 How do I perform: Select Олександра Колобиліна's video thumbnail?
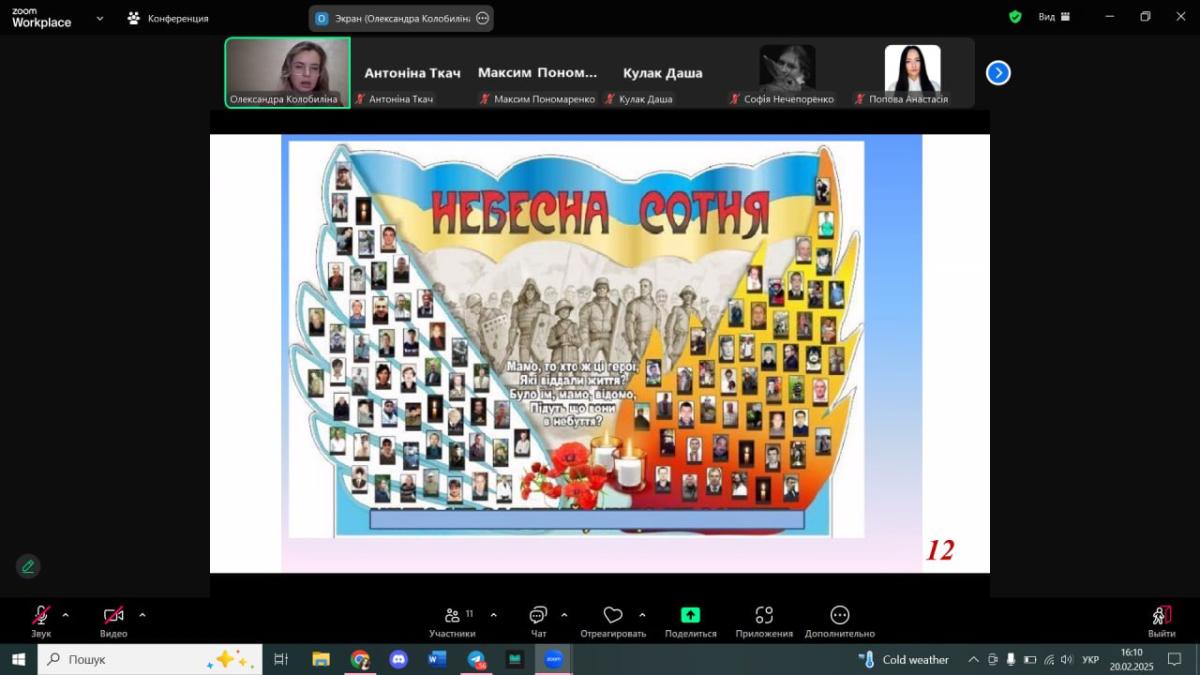pyautogui.click(x=287, y=72)
